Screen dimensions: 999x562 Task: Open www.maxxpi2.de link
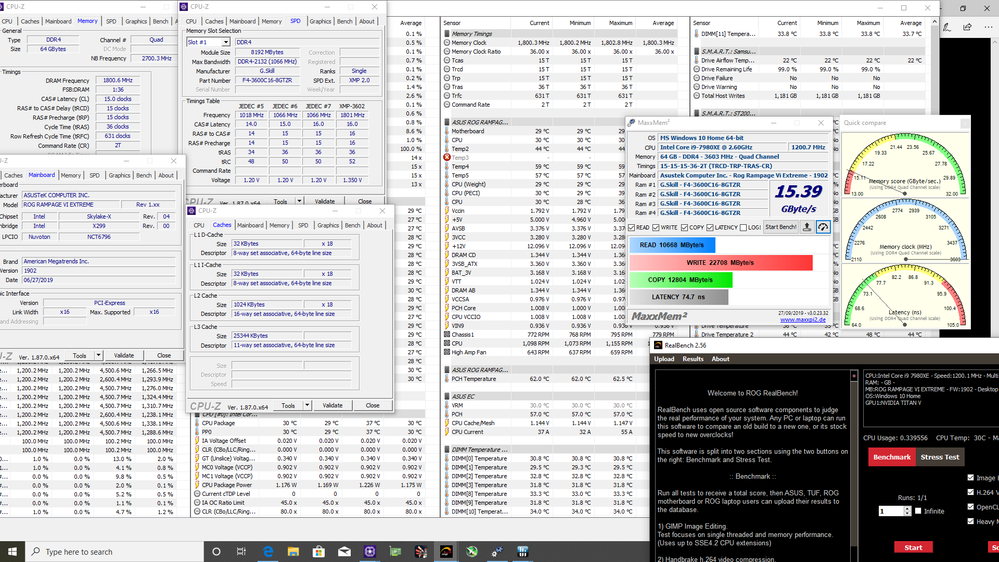(803, 320)
